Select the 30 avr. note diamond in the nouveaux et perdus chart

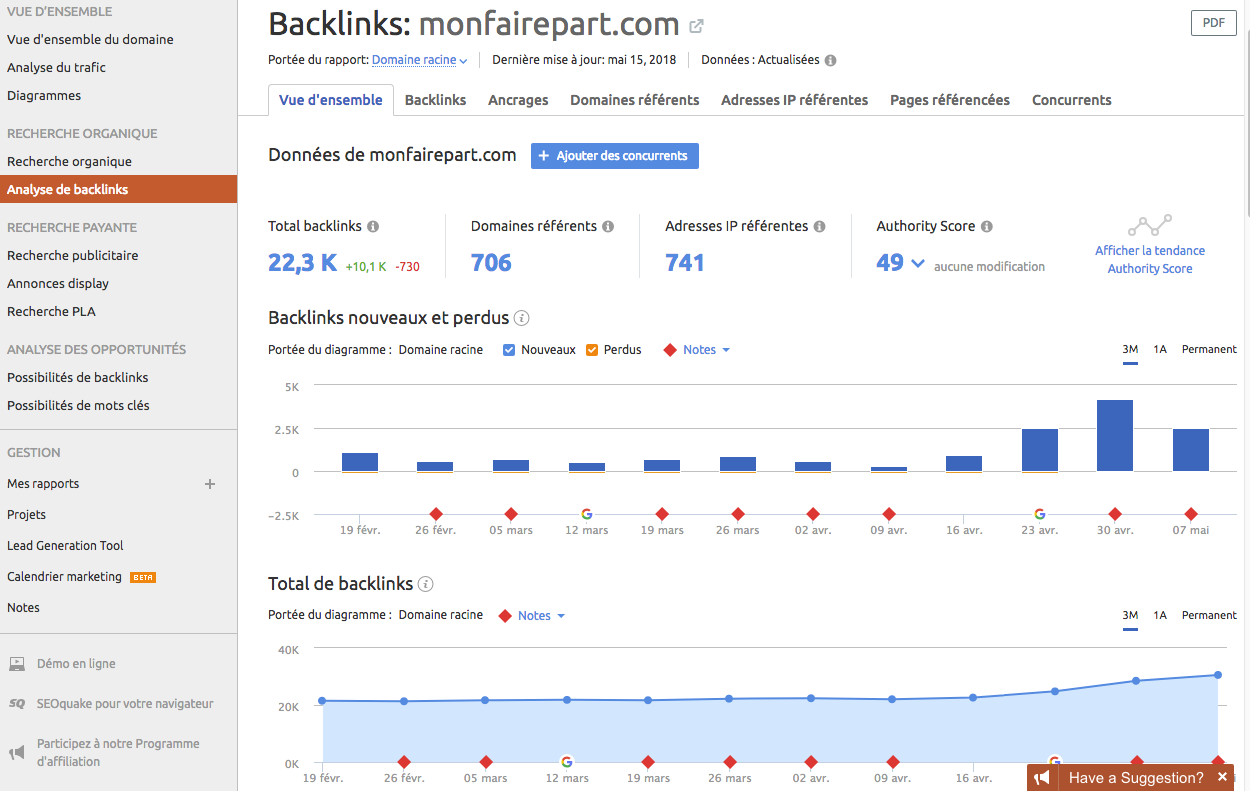tap(1115, 514)
